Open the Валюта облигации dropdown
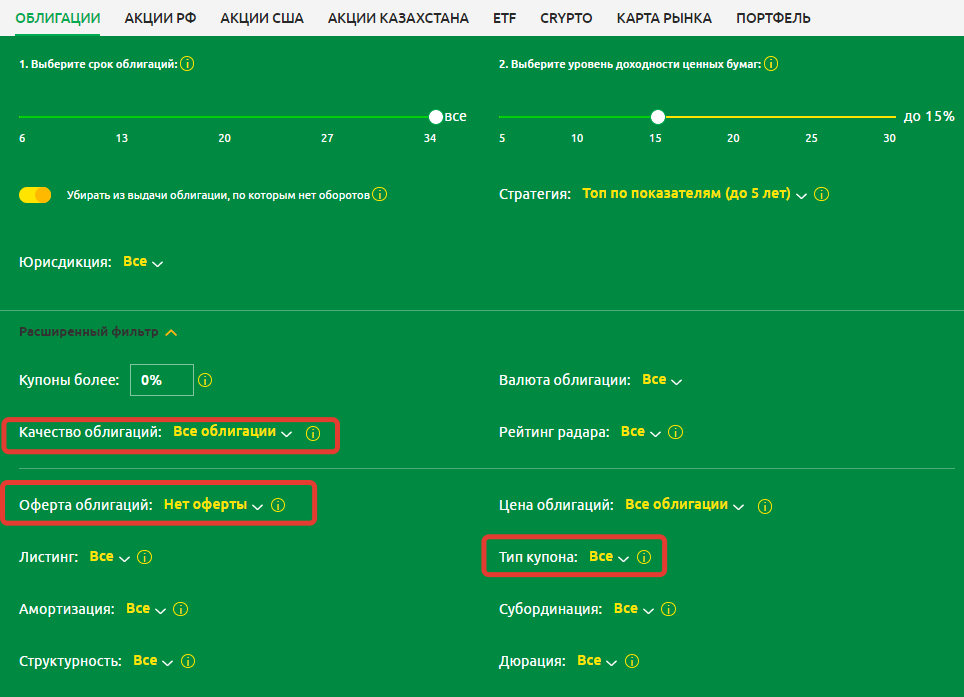964x697 pixels. tap(661, 380)
